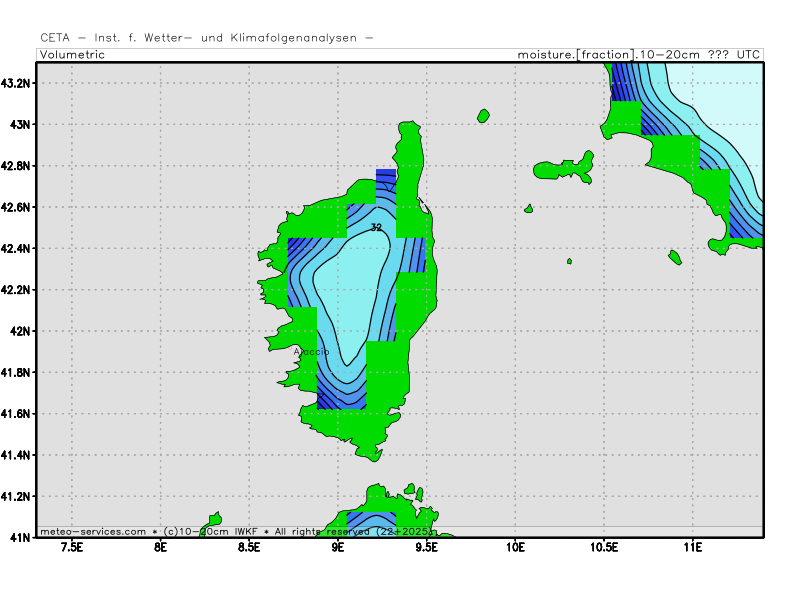The height and width of the screenshot is (600, 800).
Task: Click the 9E longitude axis label
Action: (x=338, y=548)
